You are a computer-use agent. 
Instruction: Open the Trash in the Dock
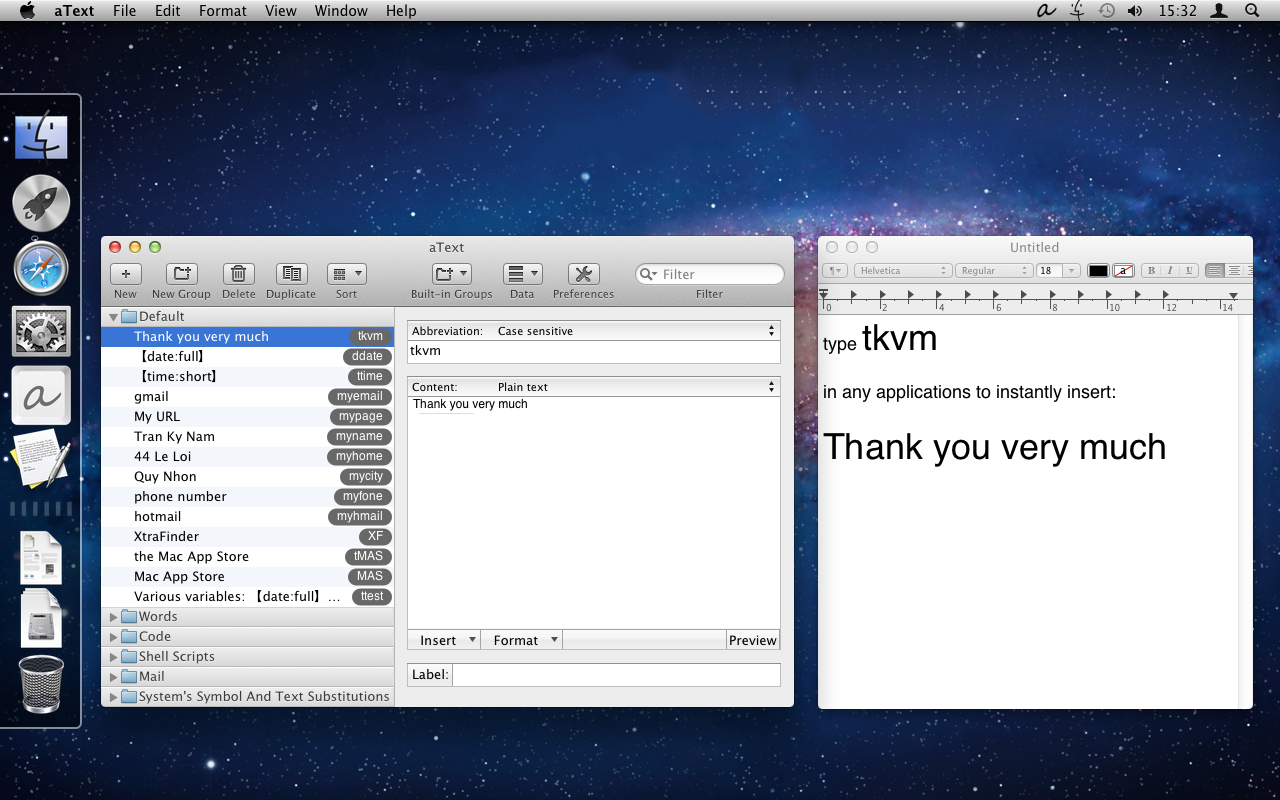(x=41, y=684)
